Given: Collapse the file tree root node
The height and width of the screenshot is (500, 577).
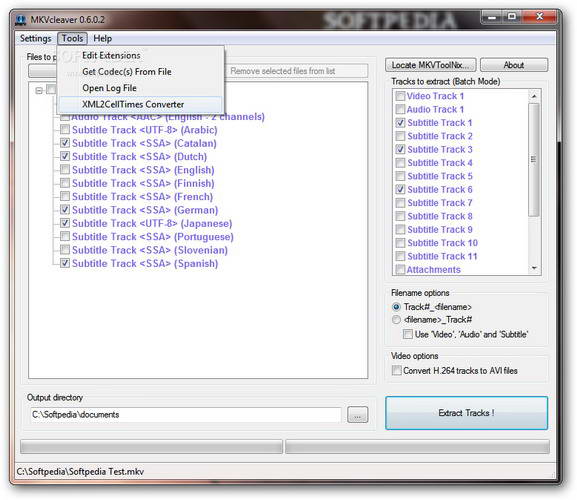Looking at the screenshot, I should [x=39, y=90].
